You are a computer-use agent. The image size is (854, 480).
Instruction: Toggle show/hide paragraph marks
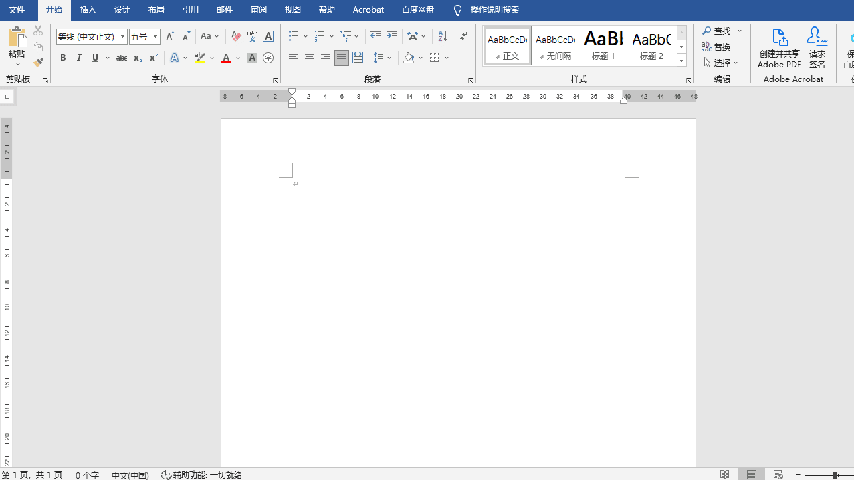point(463,36)
